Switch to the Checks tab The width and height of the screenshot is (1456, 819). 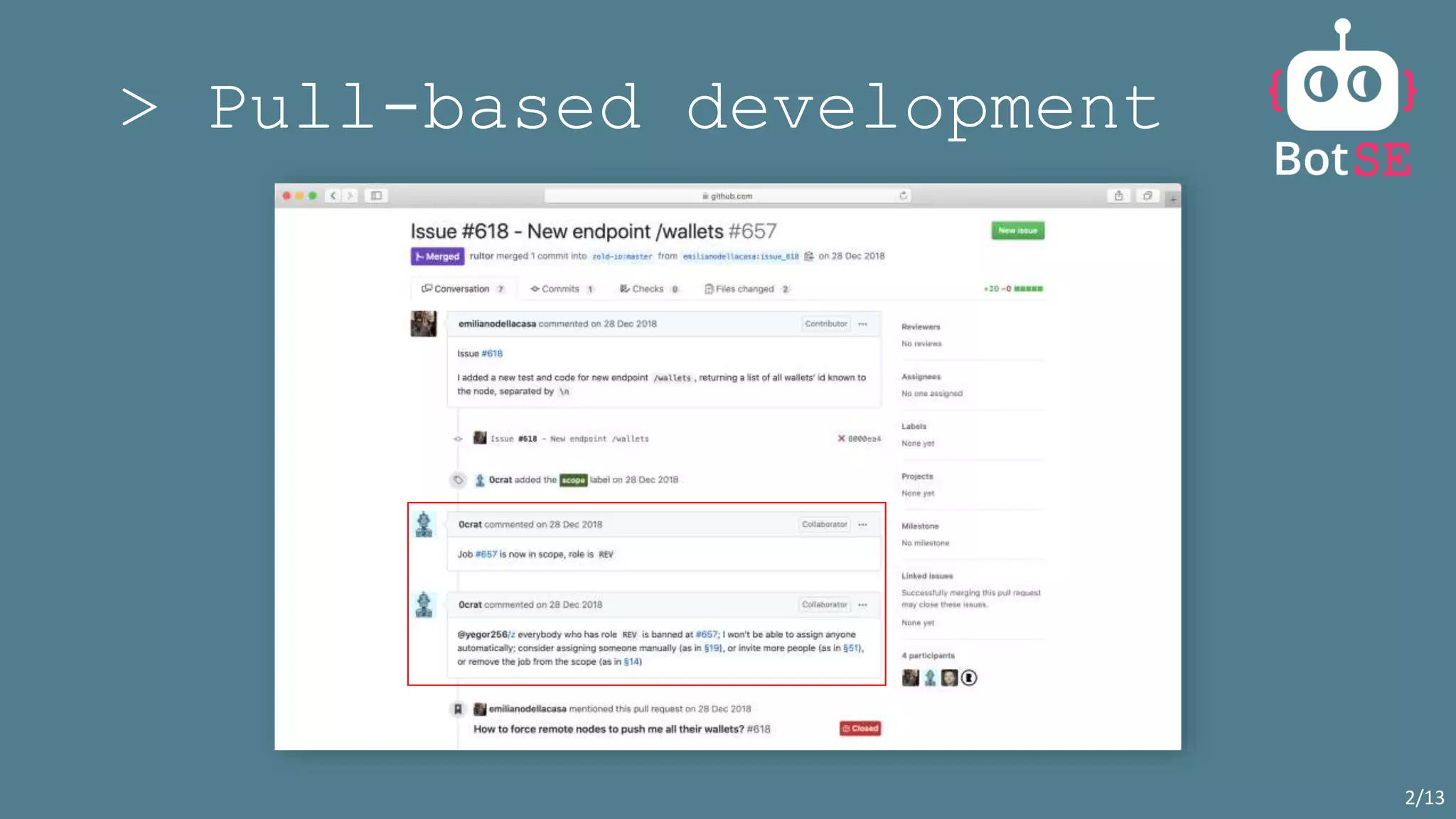point(649,289)
